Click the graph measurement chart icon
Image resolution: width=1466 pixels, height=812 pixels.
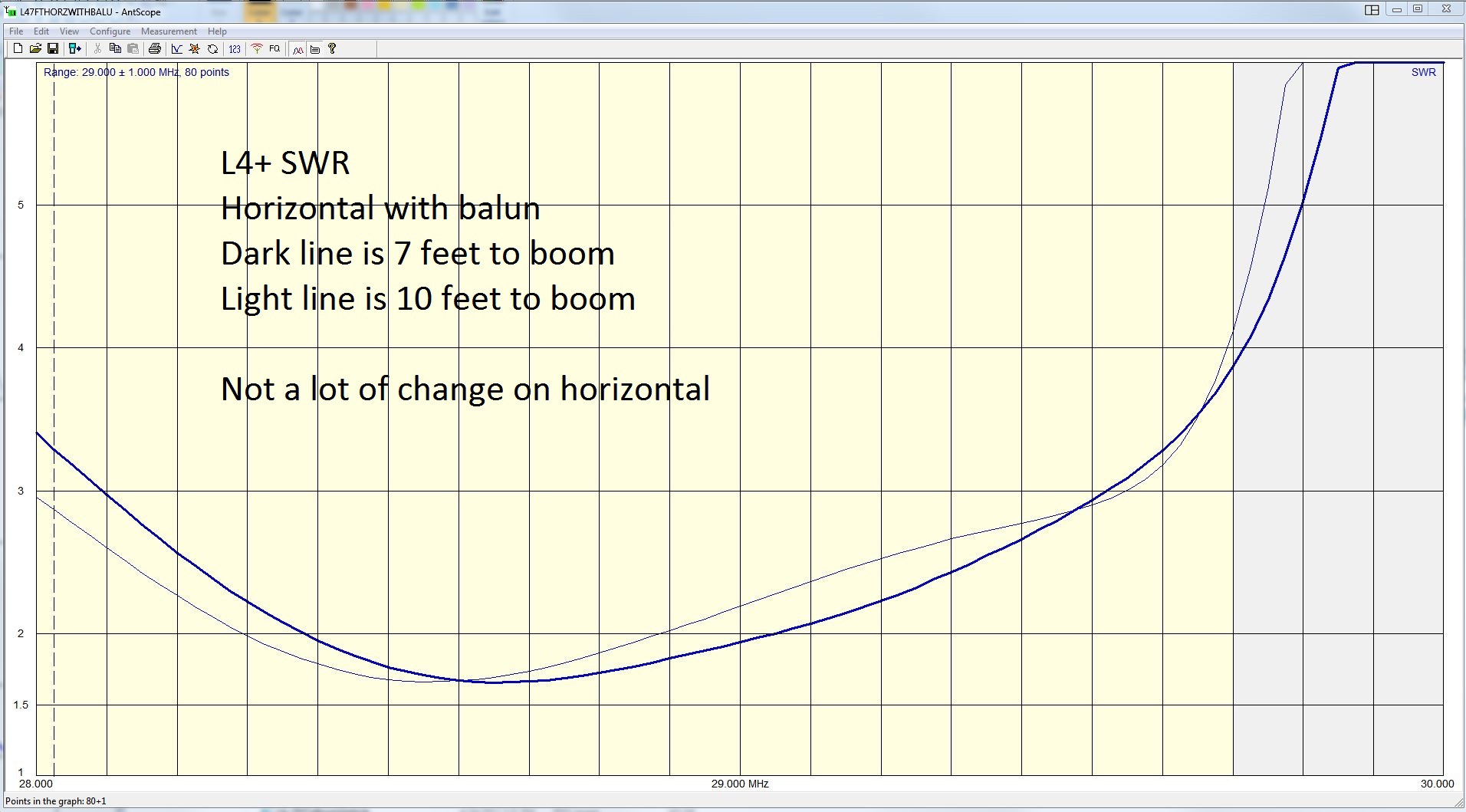177,49
